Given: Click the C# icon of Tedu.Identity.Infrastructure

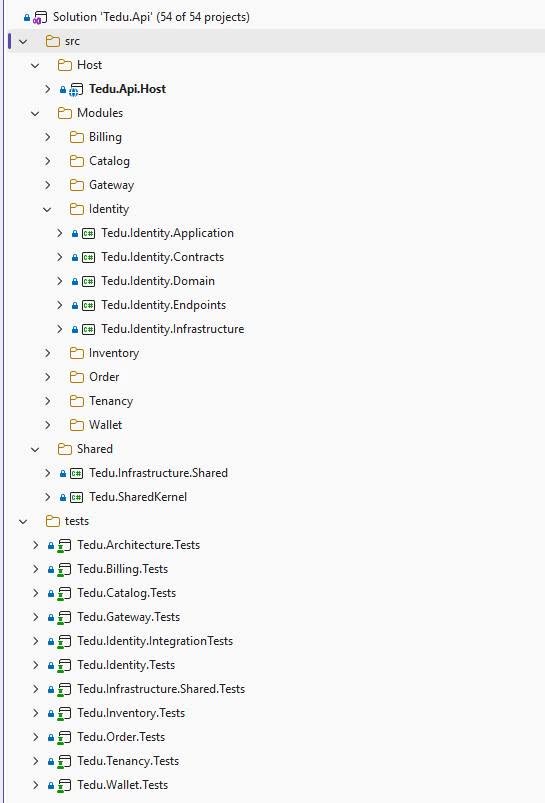Looking at the screenshot, I should click(x=88, y=329).
